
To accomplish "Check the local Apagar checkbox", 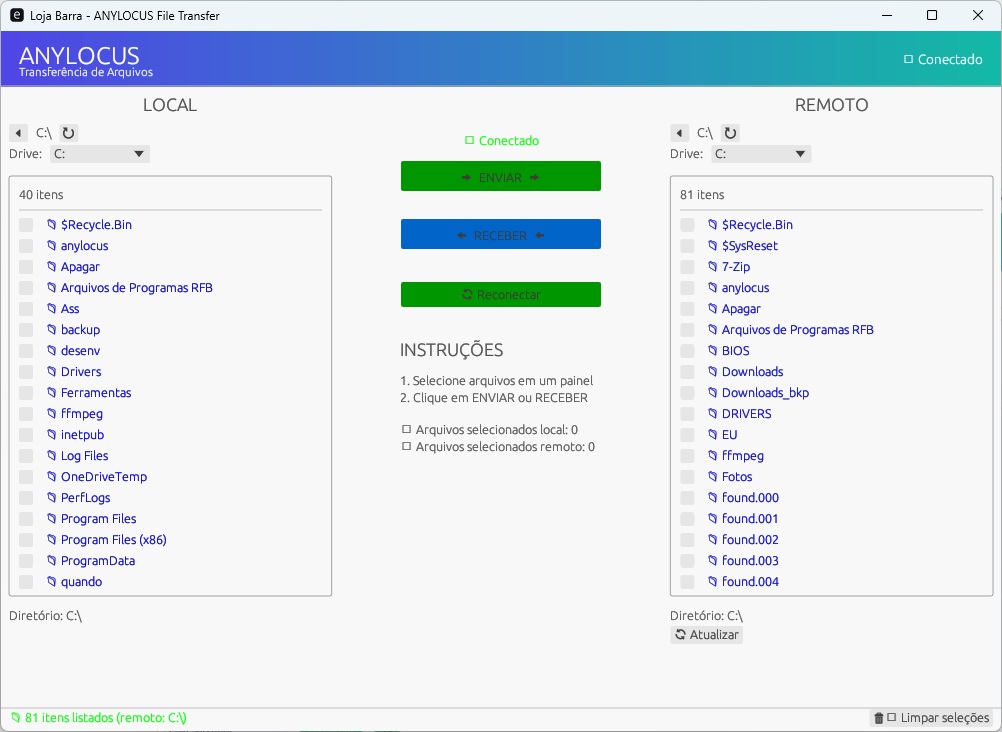I will [26, 267].
